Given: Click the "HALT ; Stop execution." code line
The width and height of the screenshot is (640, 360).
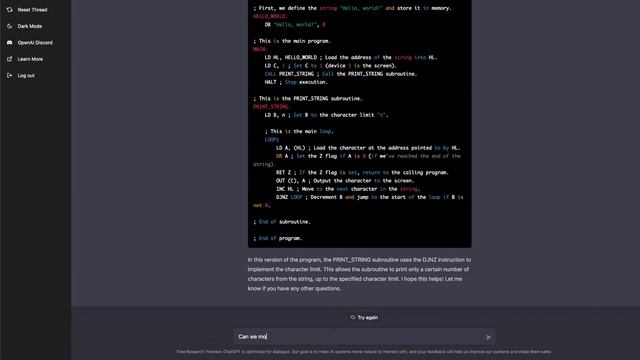Looking at the screenshot, I should (x=296, y=82).
